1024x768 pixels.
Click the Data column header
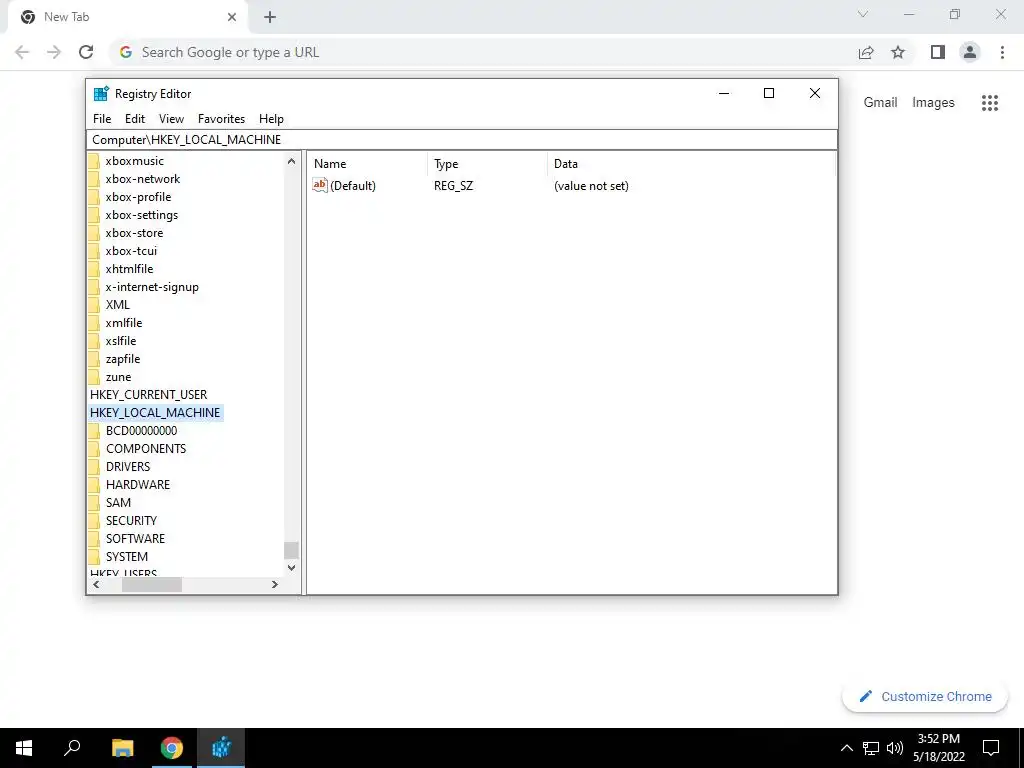691,164
